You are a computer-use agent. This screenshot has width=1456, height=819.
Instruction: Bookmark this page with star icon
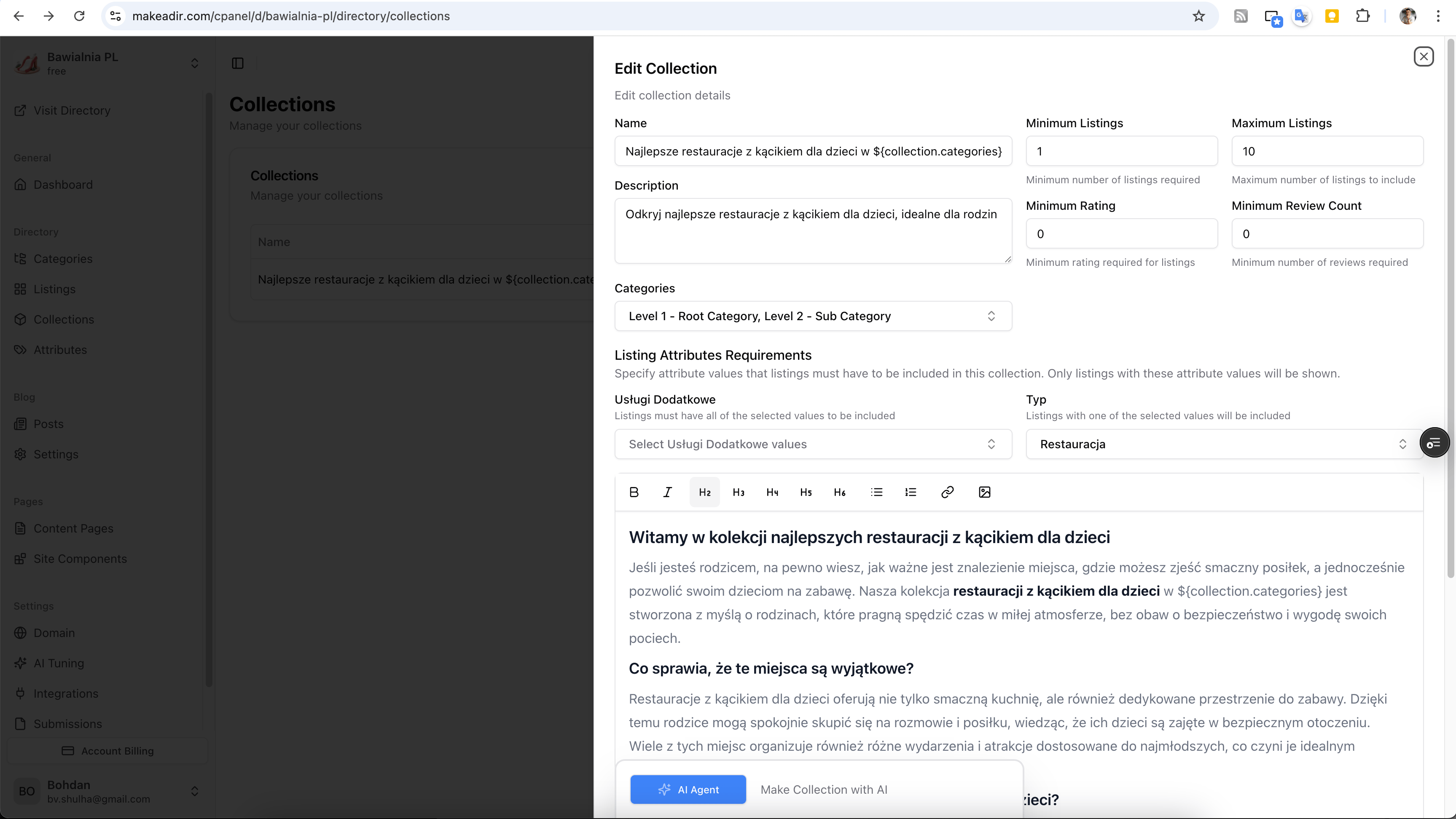1198,16
